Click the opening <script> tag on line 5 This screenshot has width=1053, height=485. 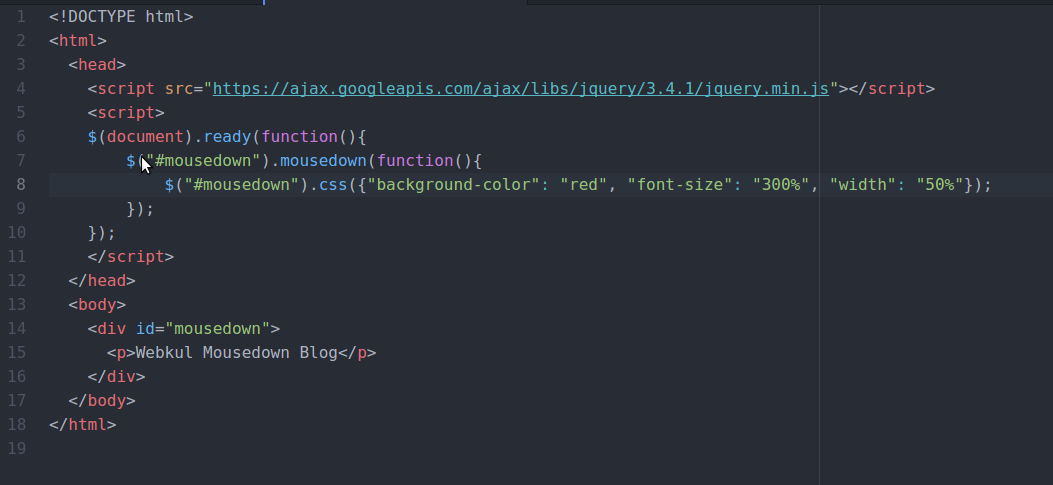click(126, 113)
